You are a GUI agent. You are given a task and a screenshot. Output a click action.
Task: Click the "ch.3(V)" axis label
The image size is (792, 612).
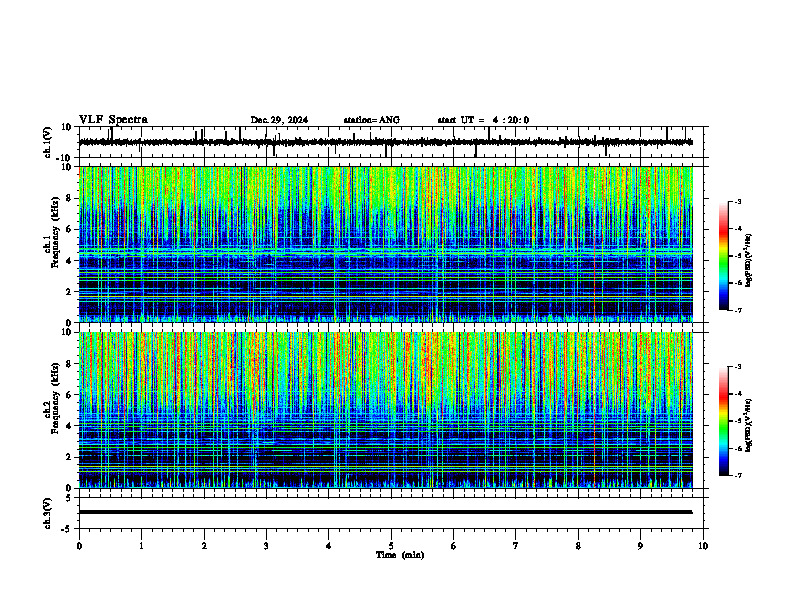click(48, 514)
